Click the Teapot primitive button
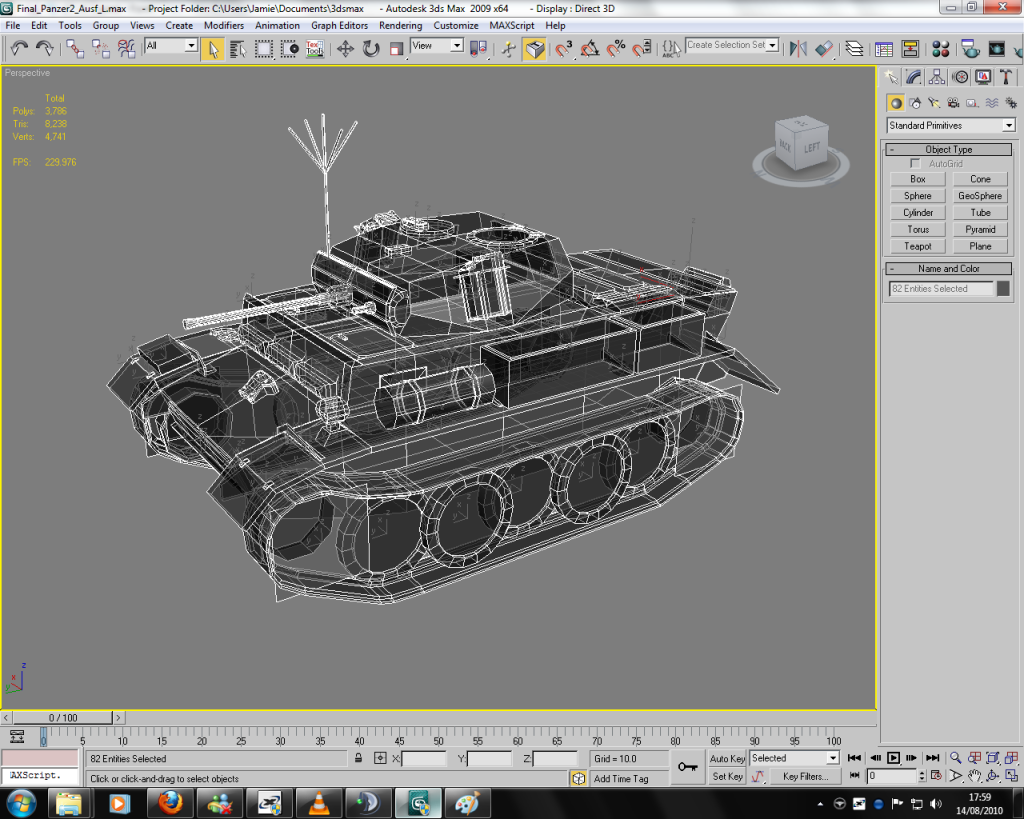 click(x=917, y=246)
